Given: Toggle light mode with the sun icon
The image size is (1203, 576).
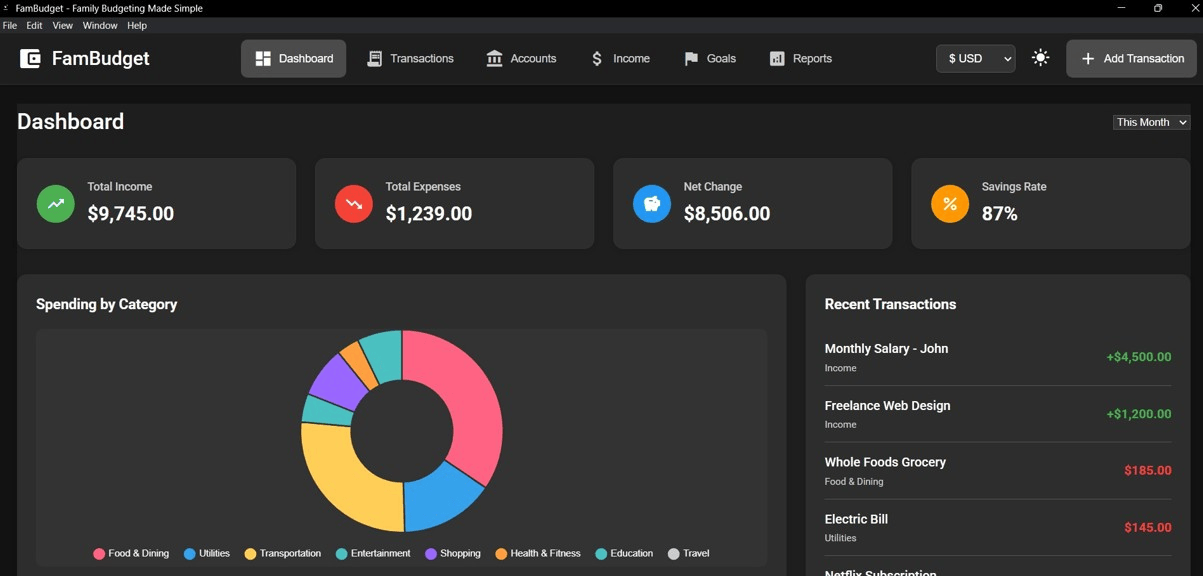Looking at the screenshot, I should (x=1040, y=58).
